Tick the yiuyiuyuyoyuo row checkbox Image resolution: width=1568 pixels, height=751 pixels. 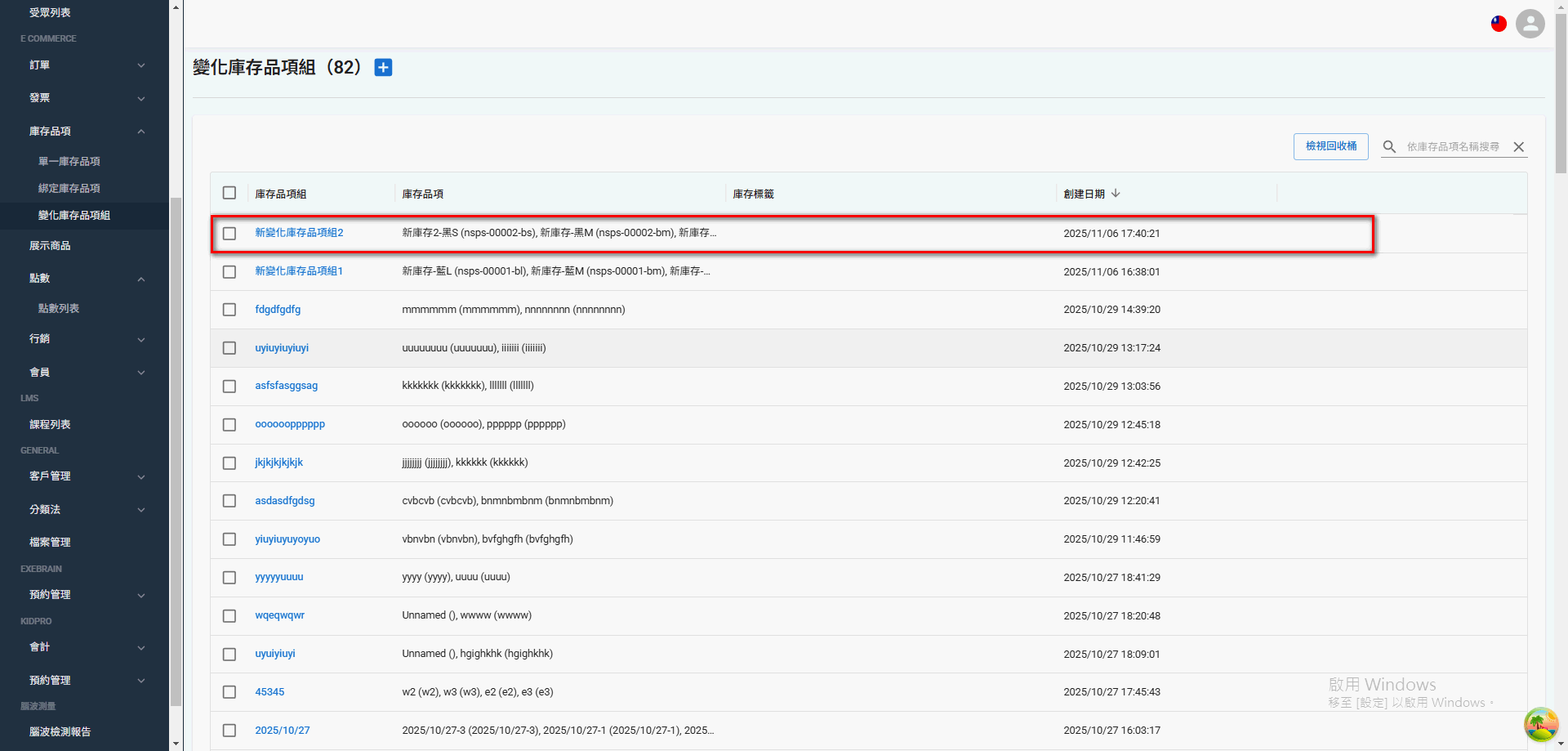(x=229, y=539)
